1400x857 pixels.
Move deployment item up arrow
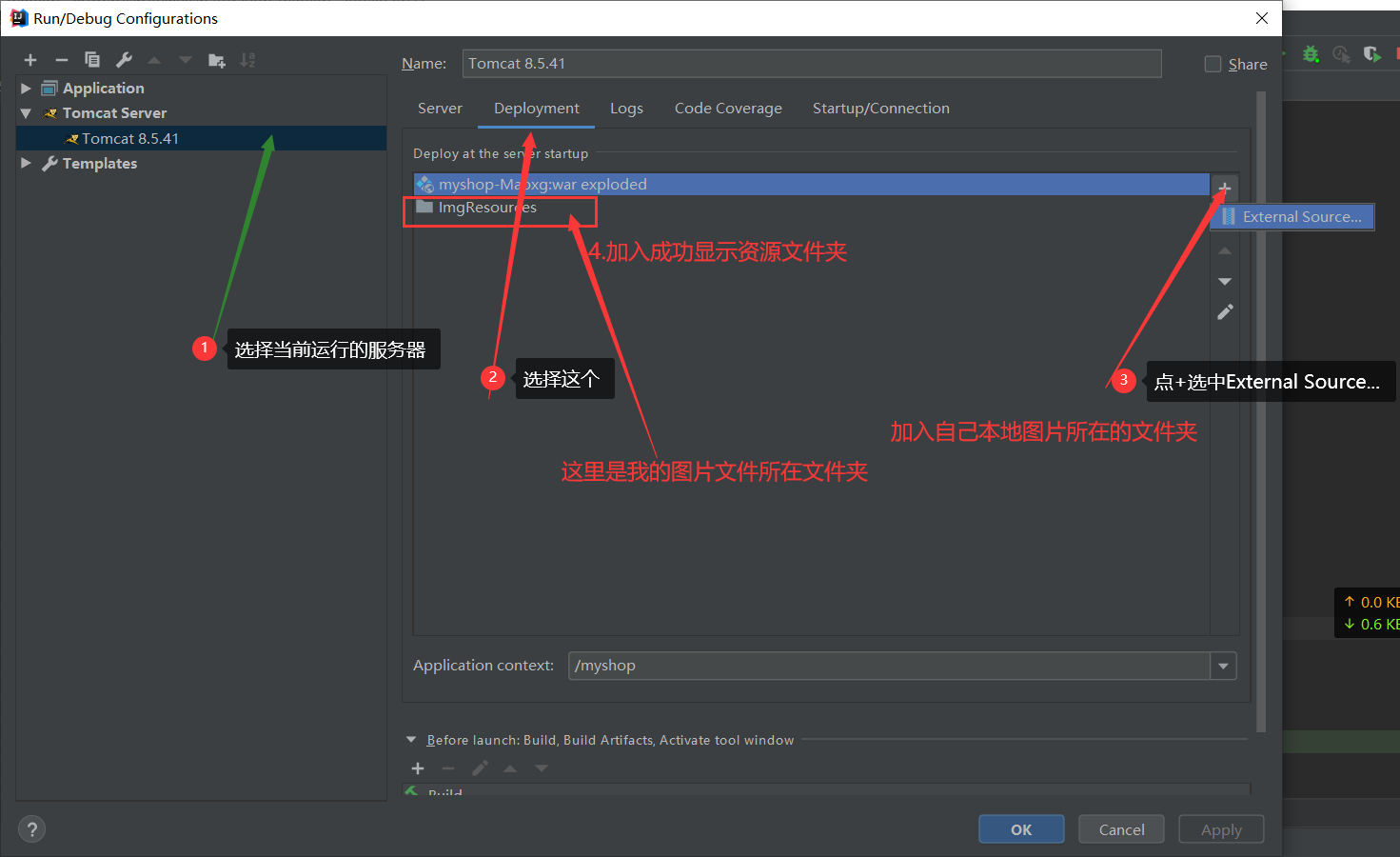click(1225, 251)
